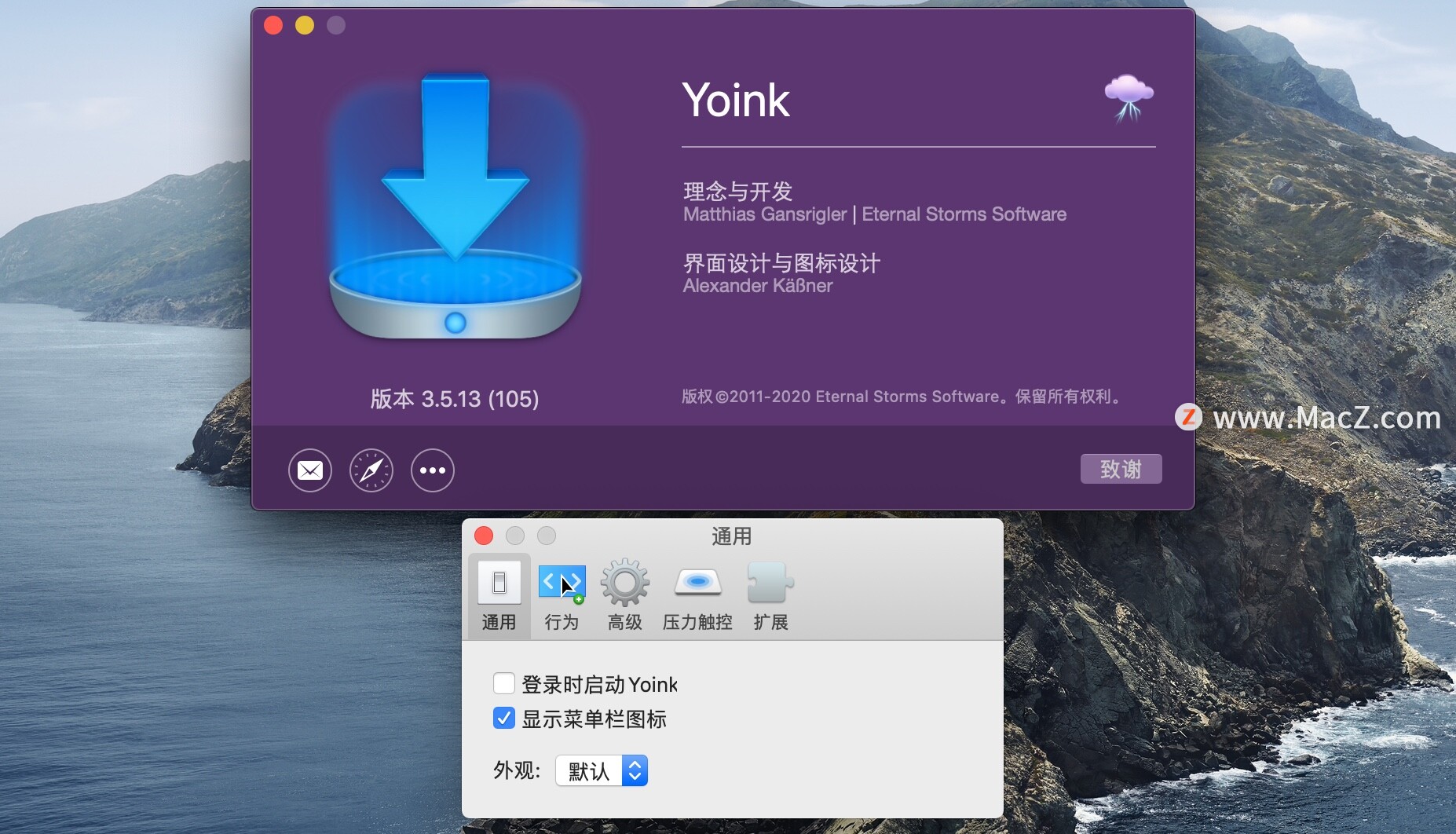Click the version text 版本 3.5.13 (105)
1456x834 pixels.
[455, 399]
